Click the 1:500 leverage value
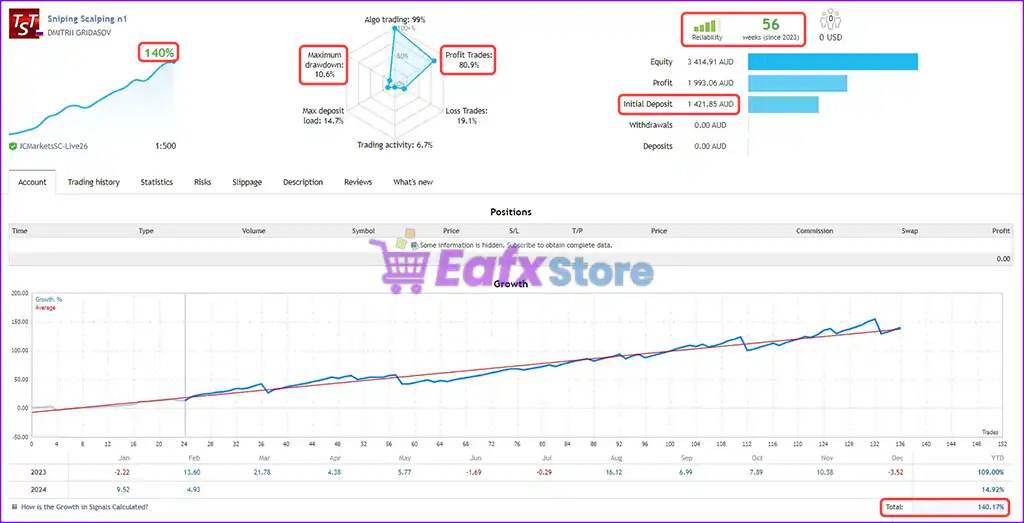 click(165, 146)
